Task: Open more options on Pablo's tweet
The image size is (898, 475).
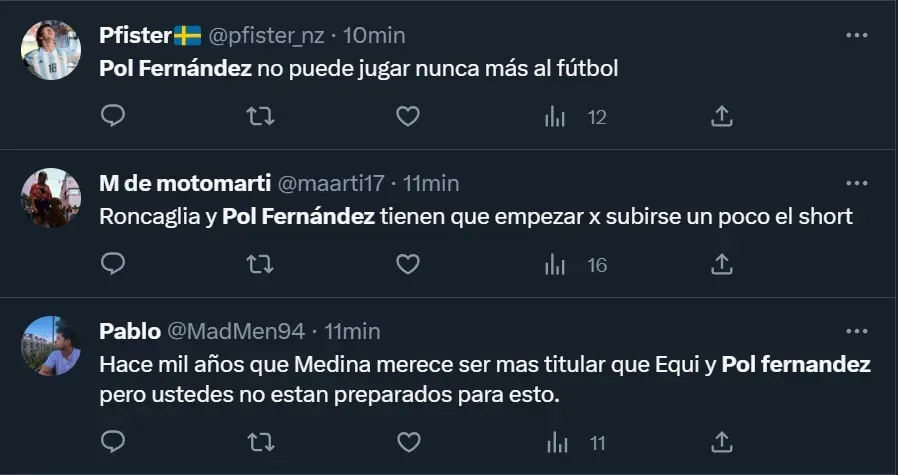Action: point(857,331)
